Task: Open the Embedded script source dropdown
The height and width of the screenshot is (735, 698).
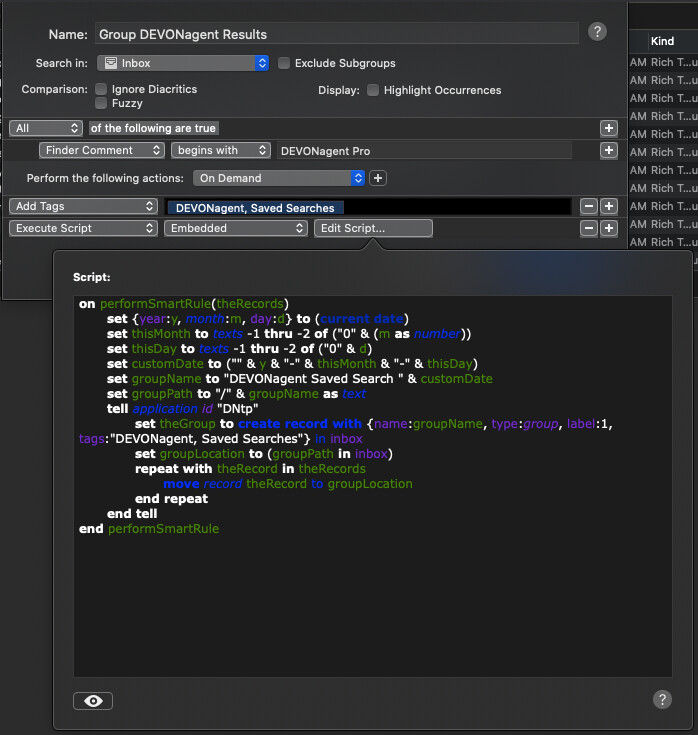Action: pyautogui.click(x=236, y=228)
